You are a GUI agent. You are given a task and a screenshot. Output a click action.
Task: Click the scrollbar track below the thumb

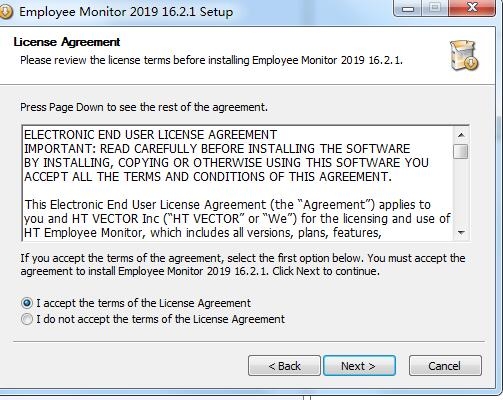[461, 193]
